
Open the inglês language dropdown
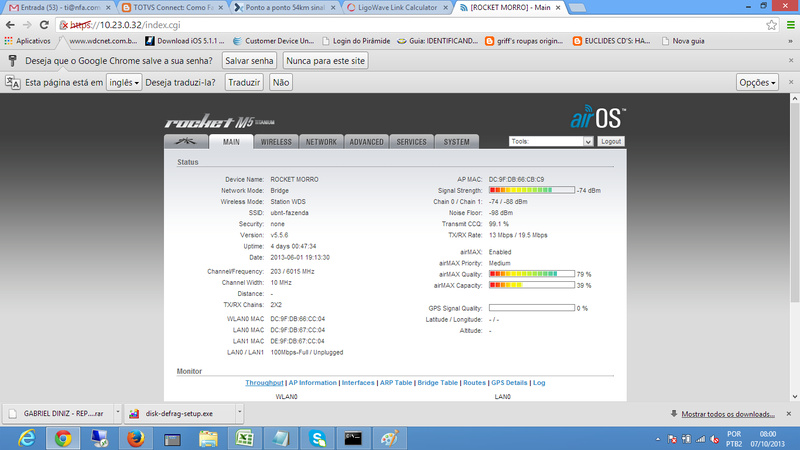124,82
